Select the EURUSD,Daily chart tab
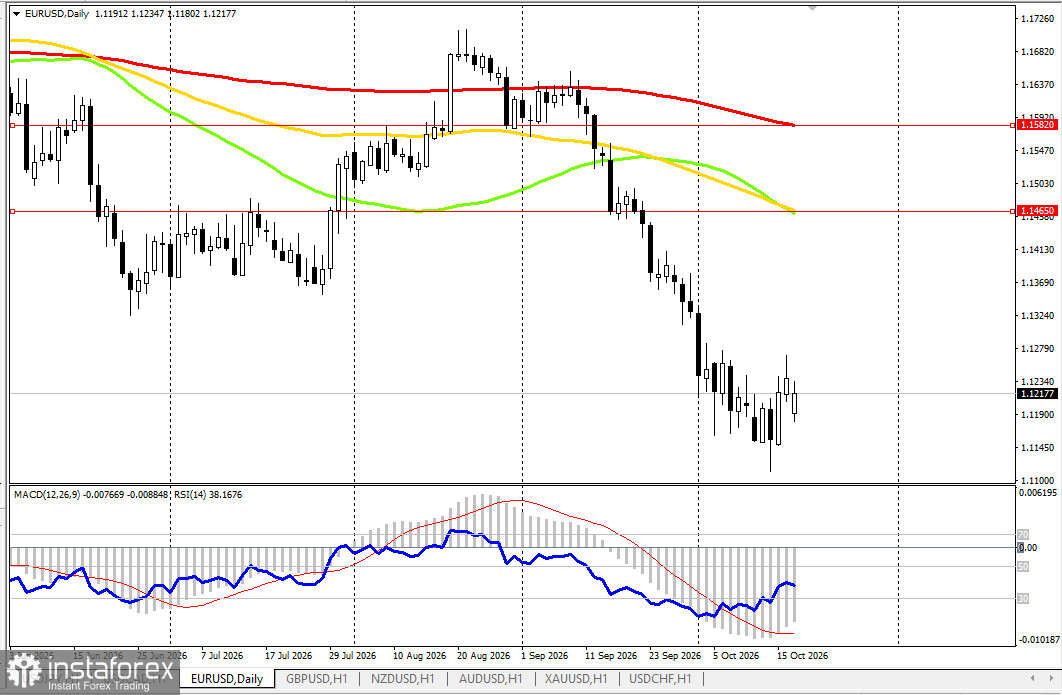 227,678
